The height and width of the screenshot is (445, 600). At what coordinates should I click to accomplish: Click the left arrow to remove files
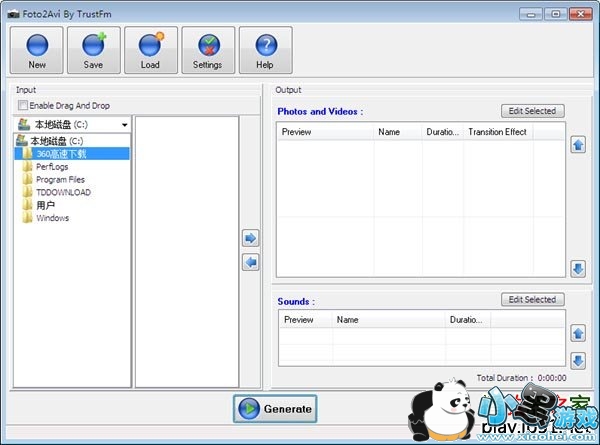pos(251,262)
